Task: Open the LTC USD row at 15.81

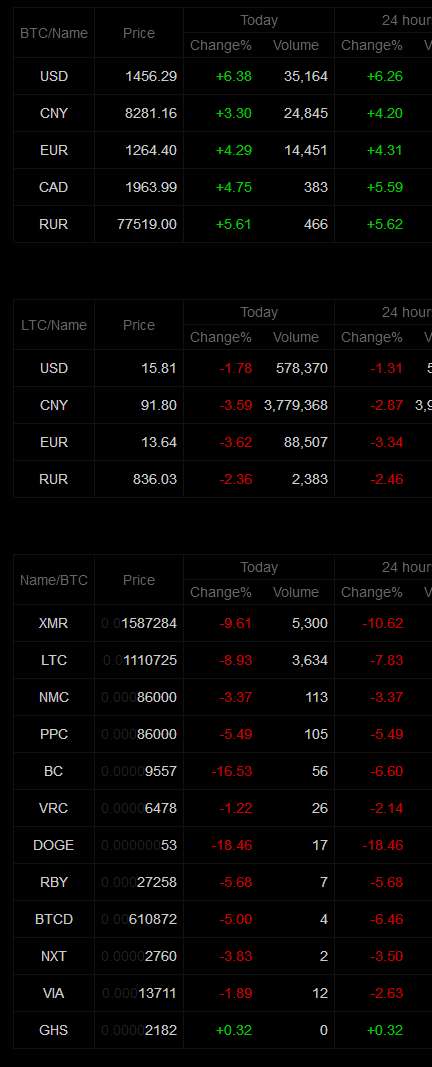Action: tap(222, 368)
